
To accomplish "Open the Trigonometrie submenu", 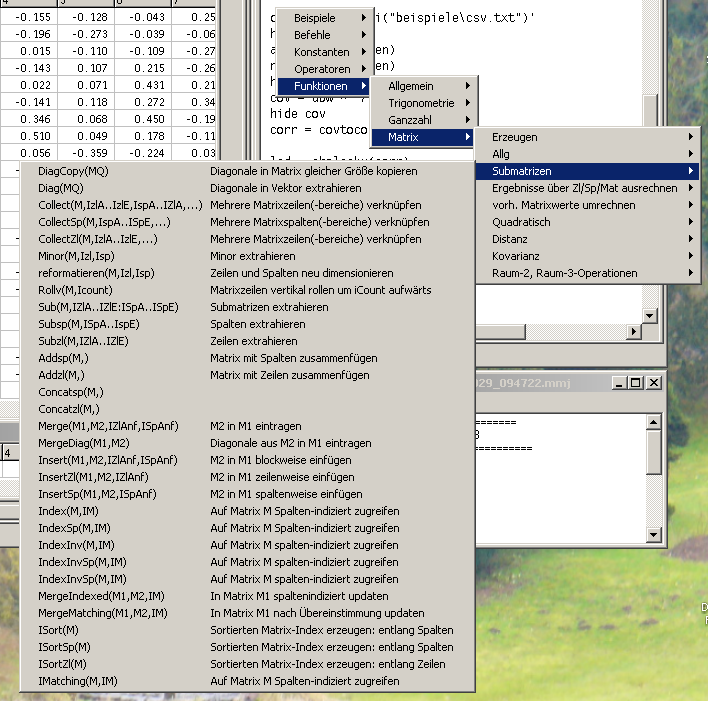I will (424, 103).
